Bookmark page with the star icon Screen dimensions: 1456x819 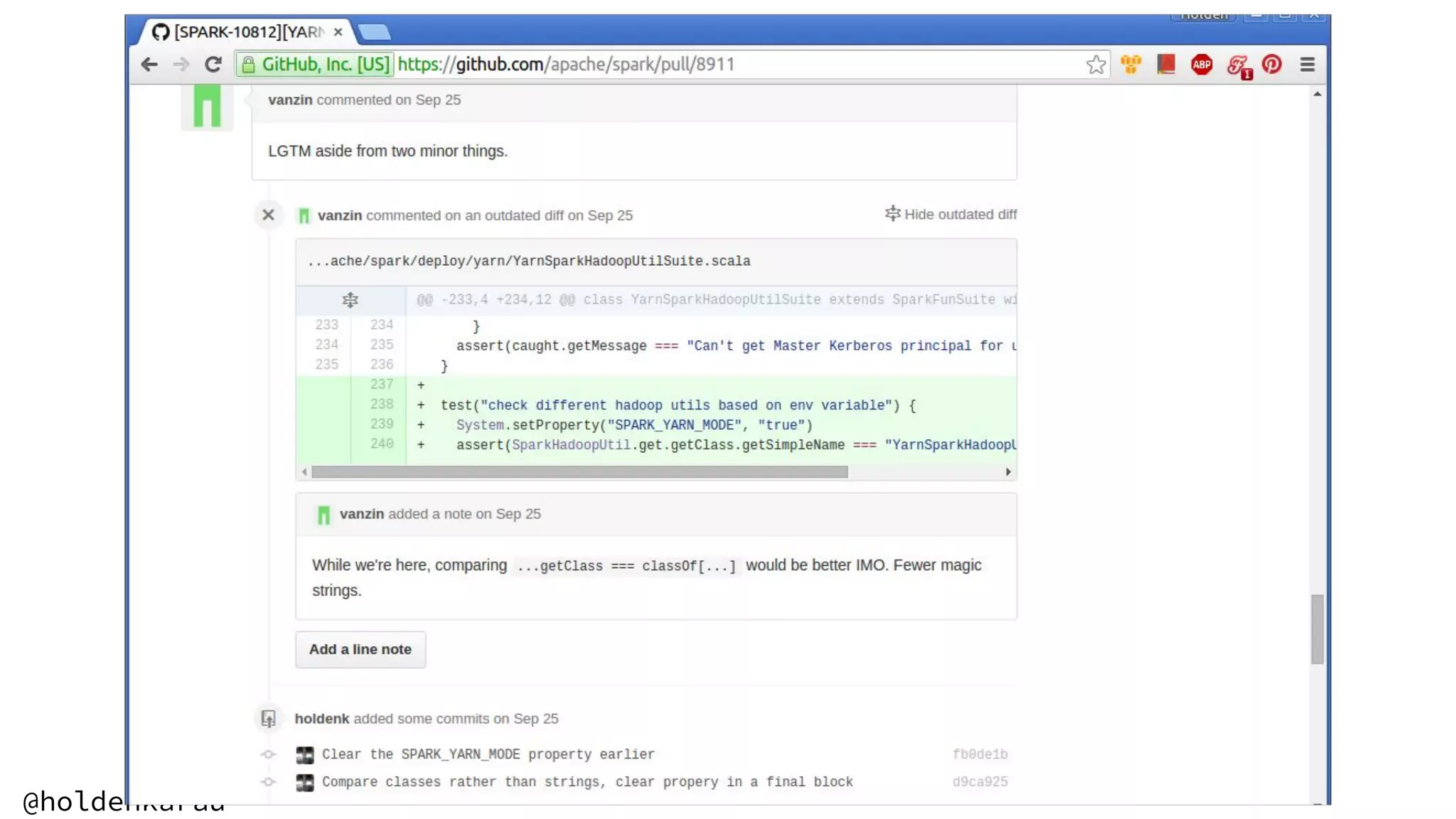1096,65
